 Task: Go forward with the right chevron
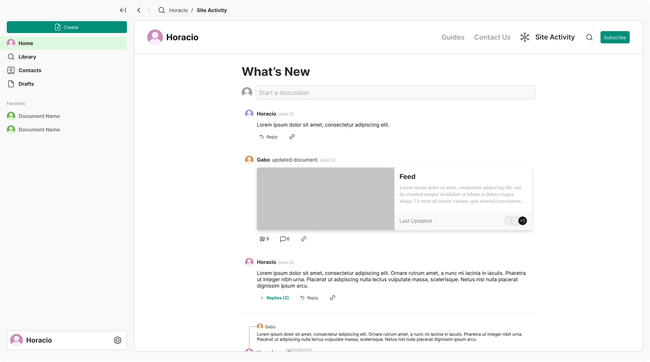(x=149, y=10)
